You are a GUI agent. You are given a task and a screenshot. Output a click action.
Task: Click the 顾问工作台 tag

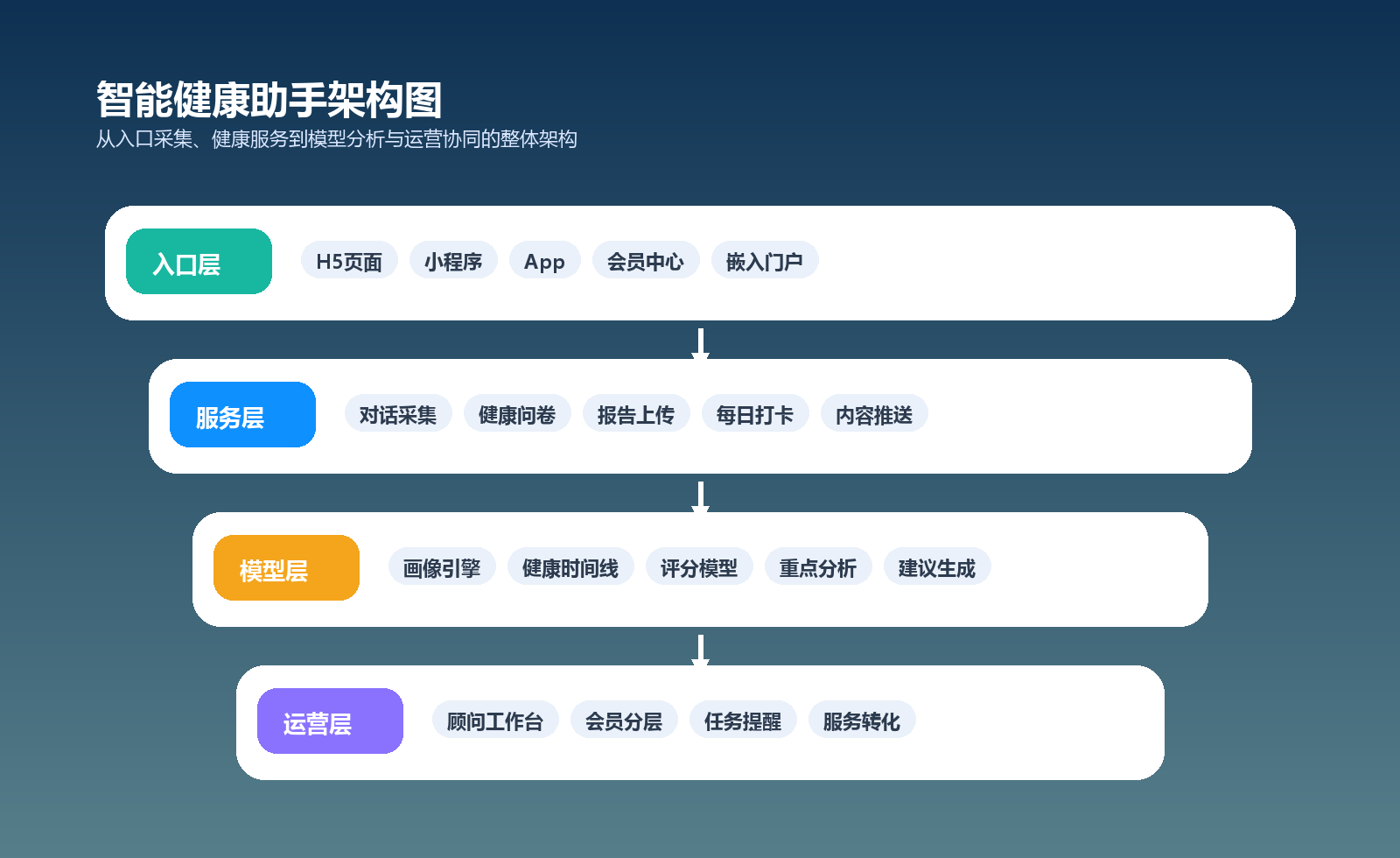pyautogui.click(x=495, y=721)
